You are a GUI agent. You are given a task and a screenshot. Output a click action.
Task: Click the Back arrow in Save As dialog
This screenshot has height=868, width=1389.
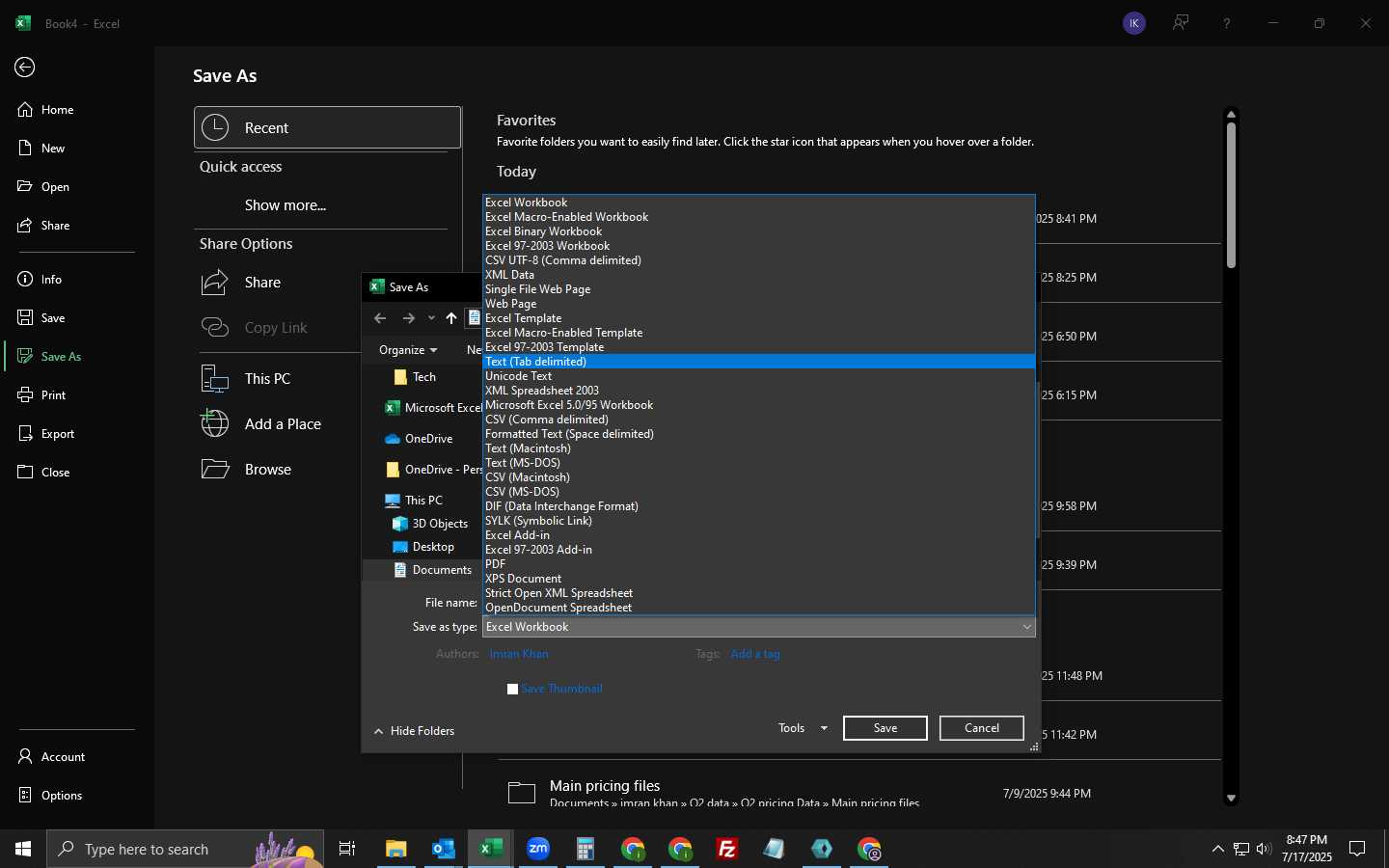(x=380, y=318)
